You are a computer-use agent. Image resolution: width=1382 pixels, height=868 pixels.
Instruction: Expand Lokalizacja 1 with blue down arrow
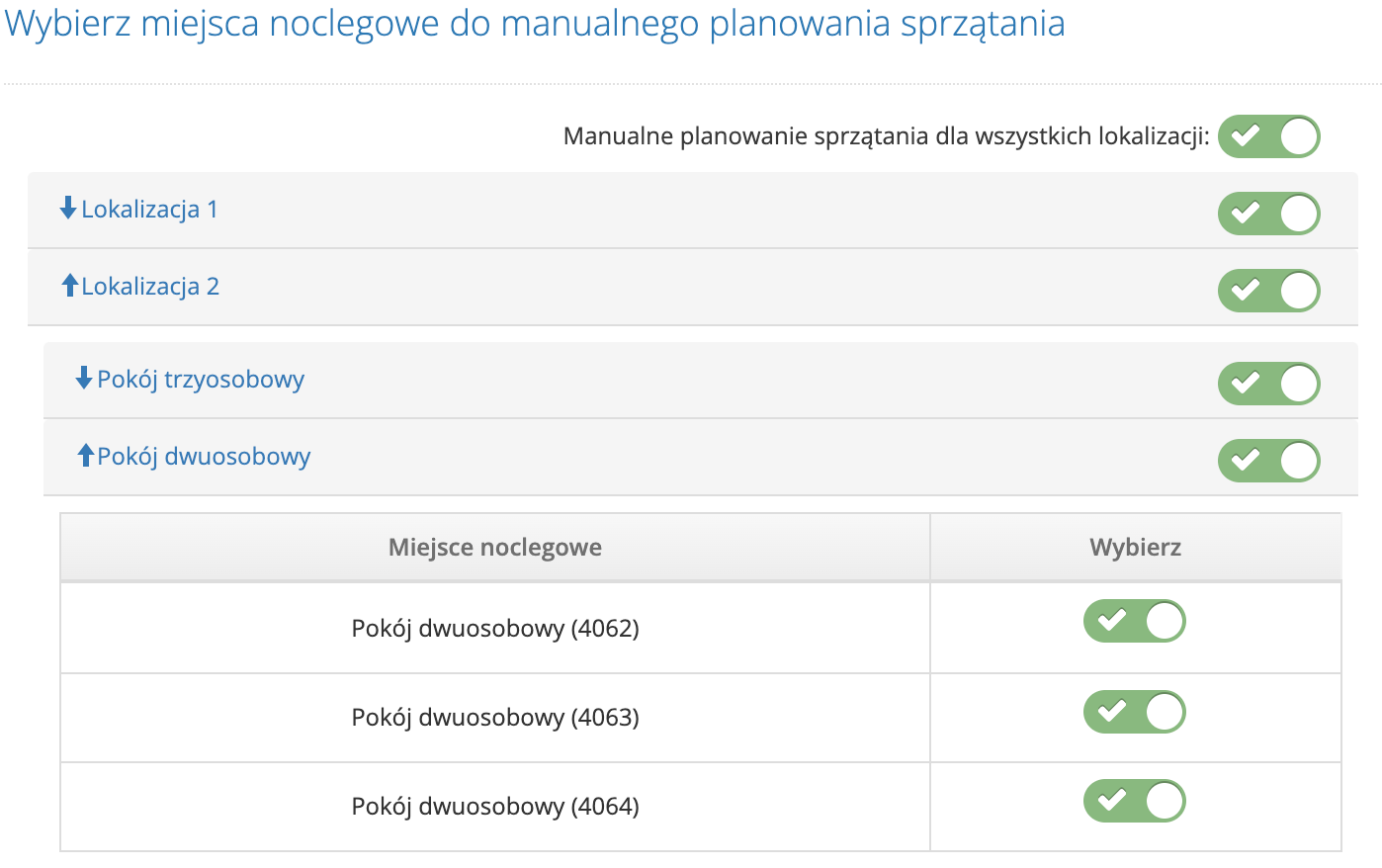tap(67, 209)
